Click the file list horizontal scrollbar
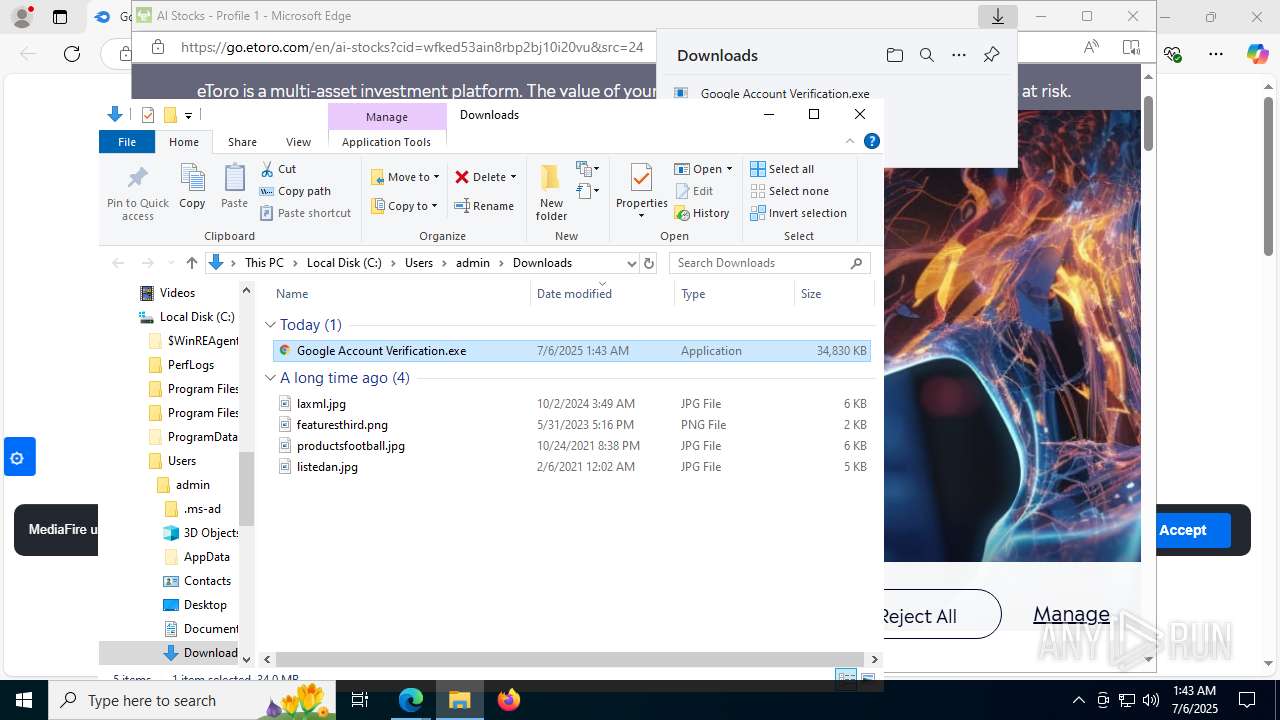Viewport: 1280px width, 720px height. pos(570,659)
